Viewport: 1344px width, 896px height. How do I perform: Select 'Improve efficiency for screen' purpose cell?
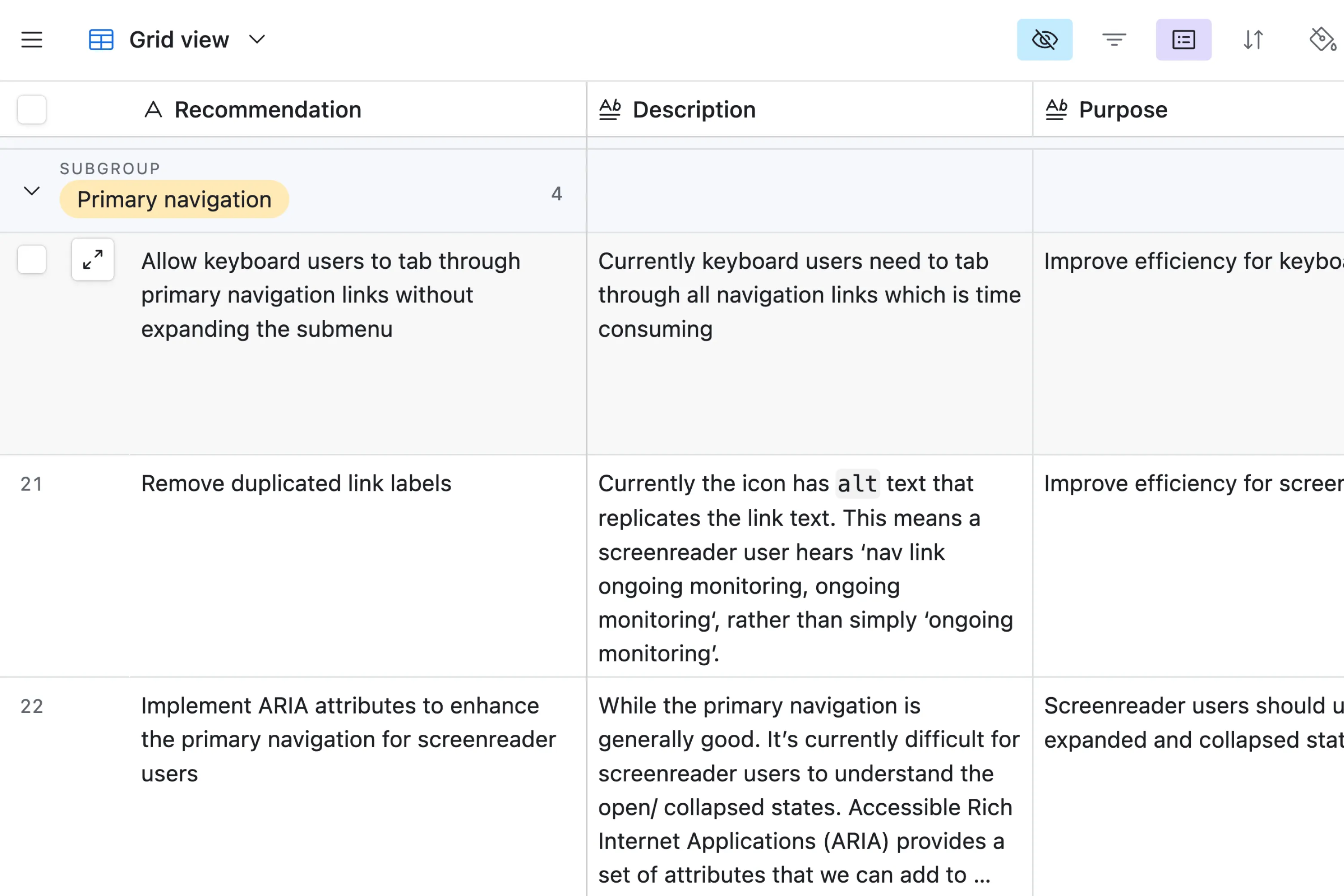coord(1189,566)
